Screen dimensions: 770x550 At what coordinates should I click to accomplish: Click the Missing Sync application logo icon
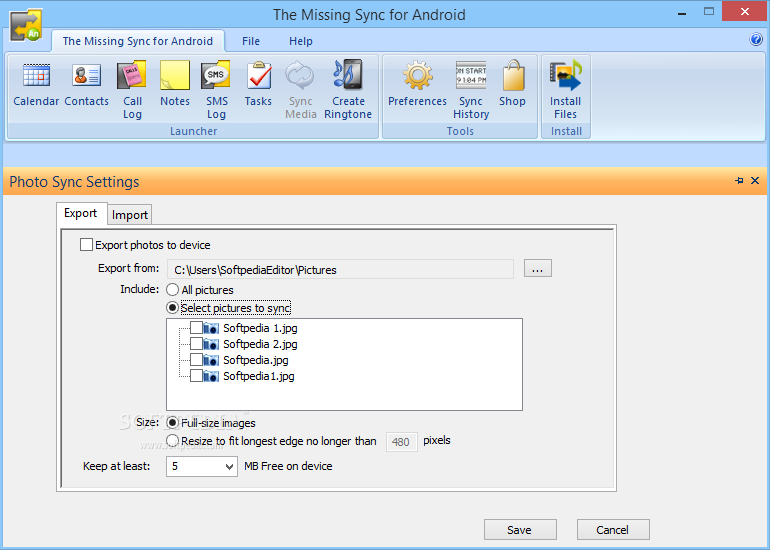click(26, 26)
